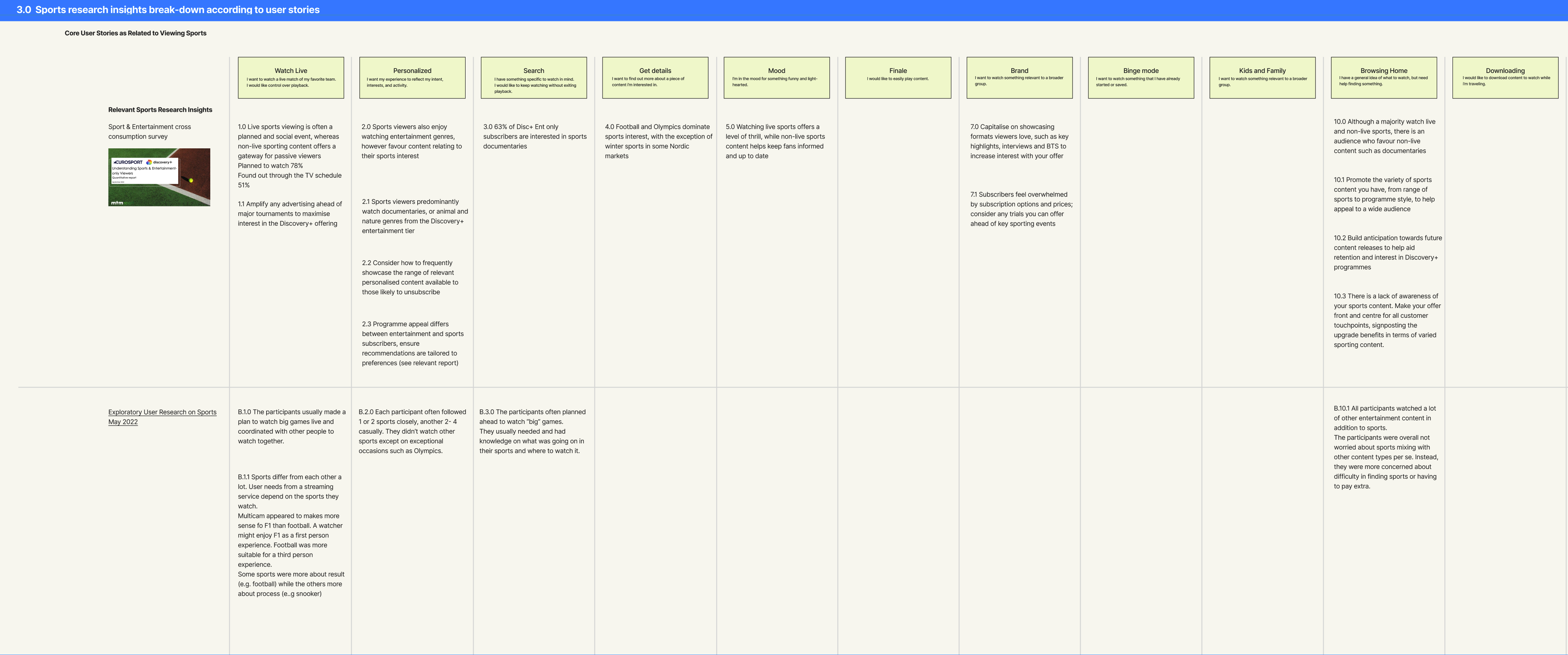Select insight 10.2 Build anticipation towards future

1388,253
